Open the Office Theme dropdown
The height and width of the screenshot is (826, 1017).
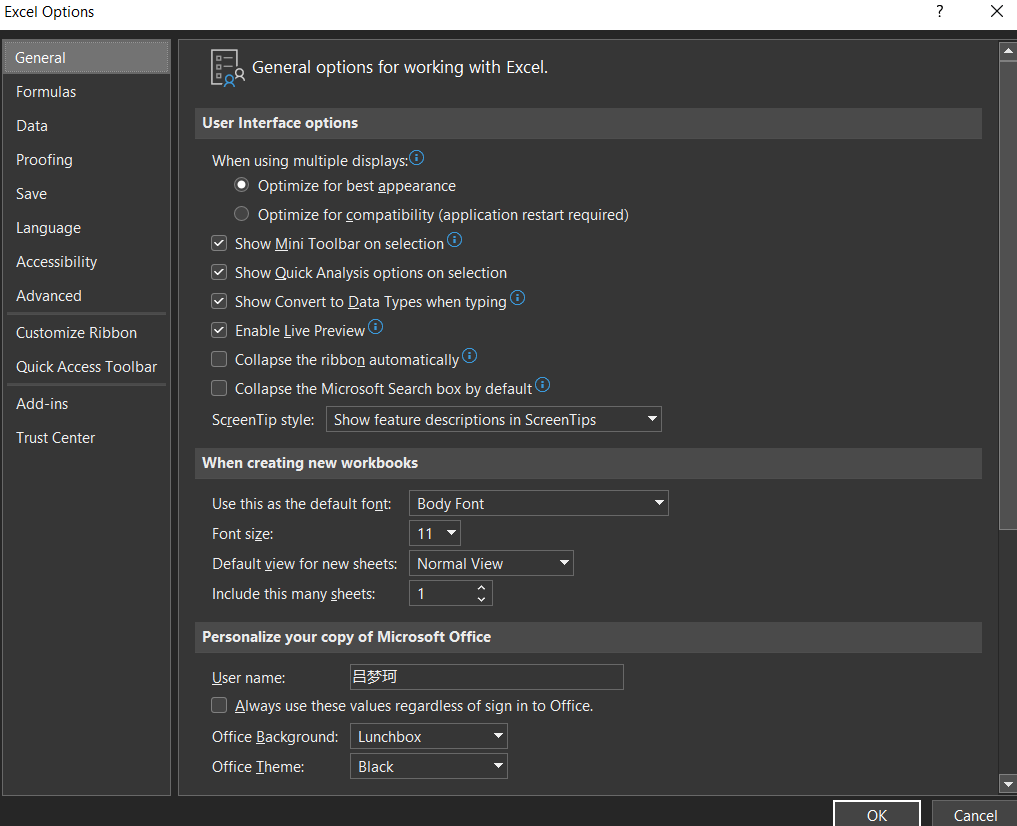tap(428, 766)
